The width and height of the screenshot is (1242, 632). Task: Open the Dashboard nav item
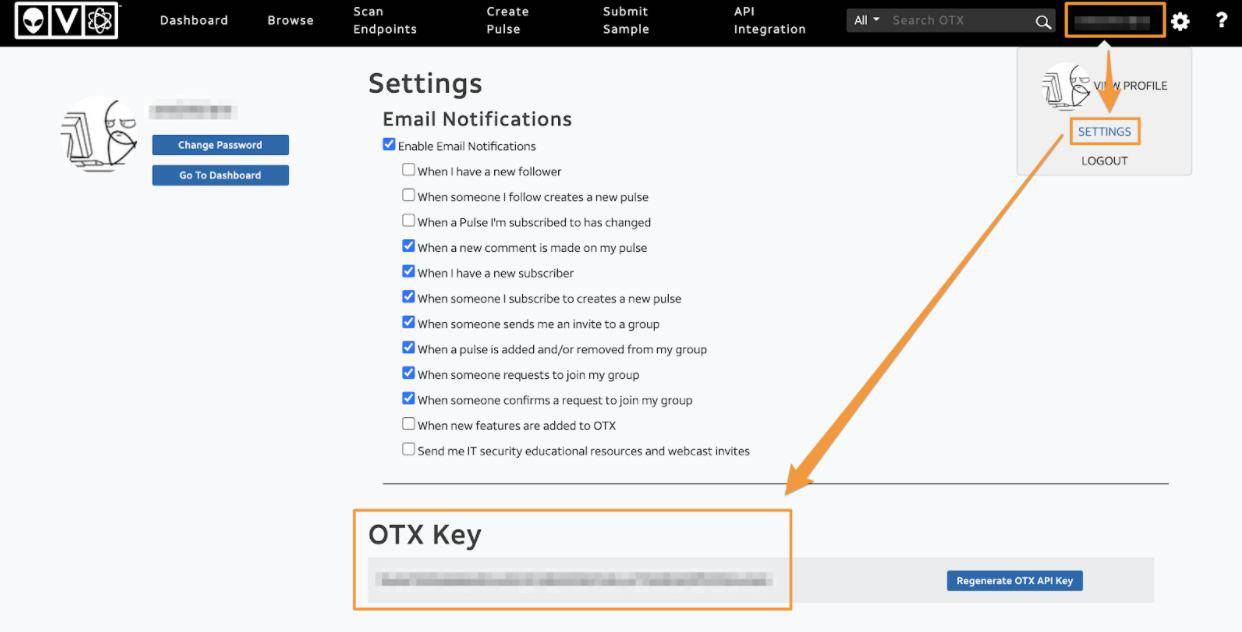click(194, 20)
